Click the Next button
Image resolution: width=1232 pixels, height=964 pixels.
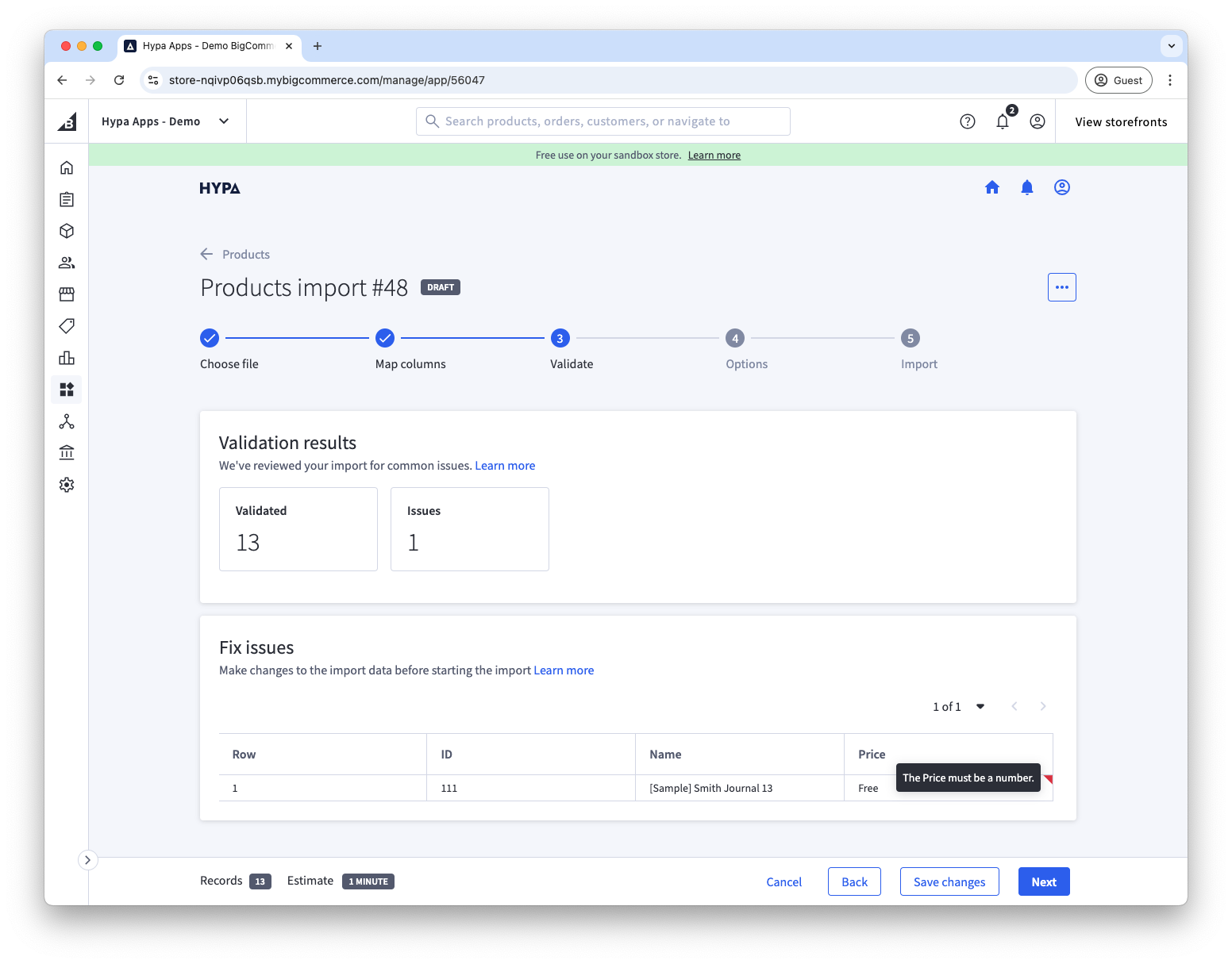point(1043,881)
